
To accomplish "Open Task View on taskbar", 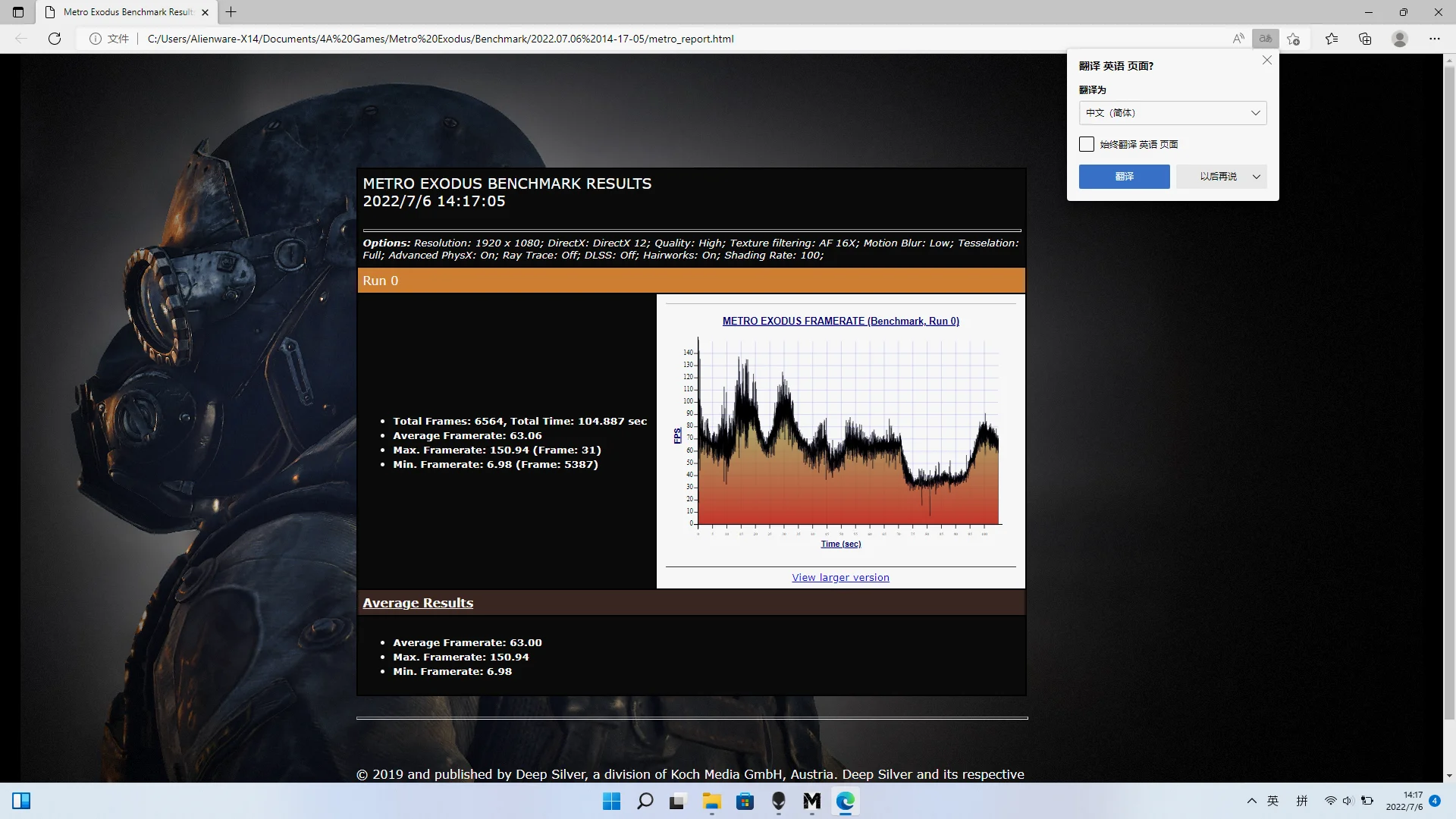I will (x=677, y=801).
